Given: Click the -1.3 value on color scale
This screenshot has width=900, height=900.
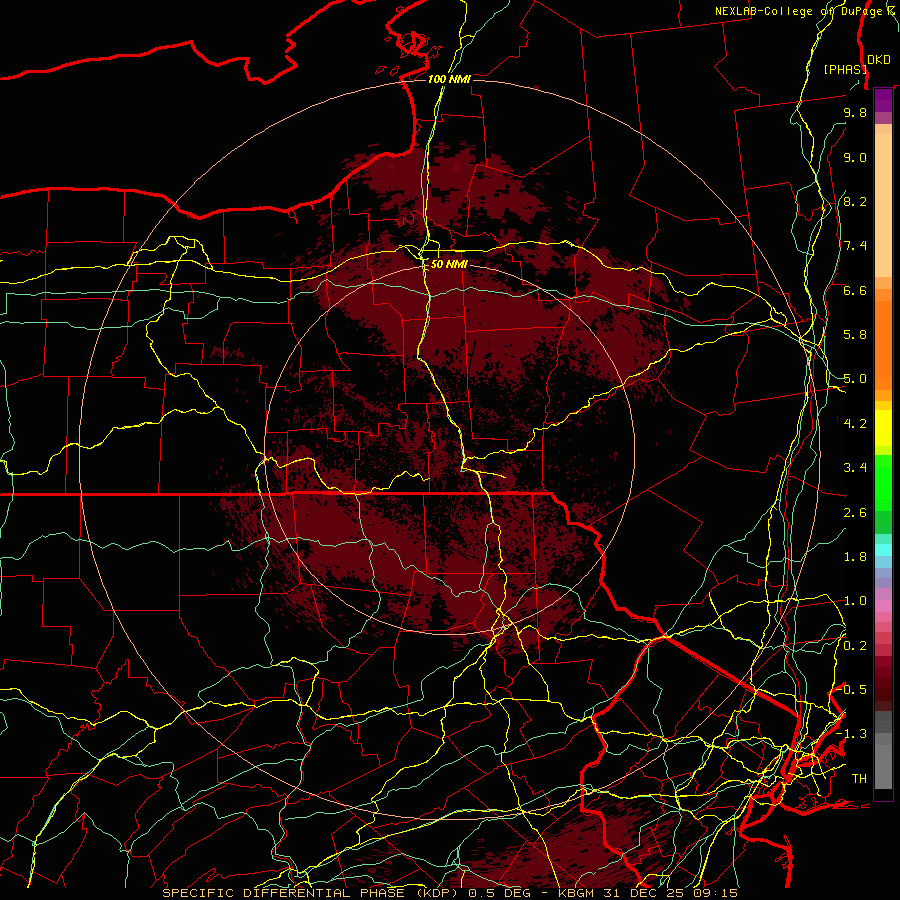Looking at the screenshot, I should tap(851, 734).
